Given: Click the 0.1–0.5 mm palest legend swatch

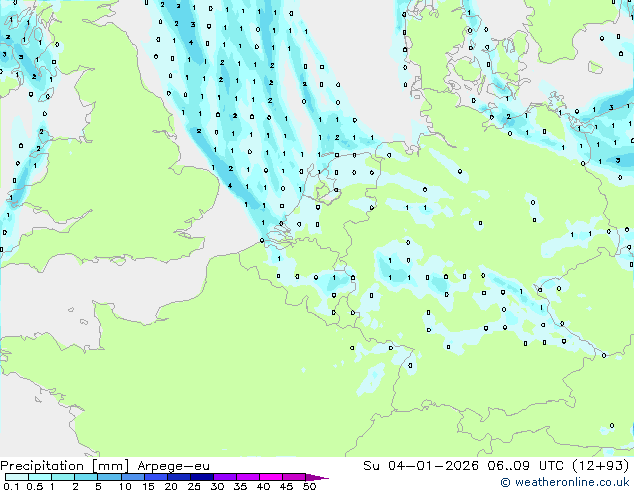Looking at the screenshot, I should (x=17, y=477).
